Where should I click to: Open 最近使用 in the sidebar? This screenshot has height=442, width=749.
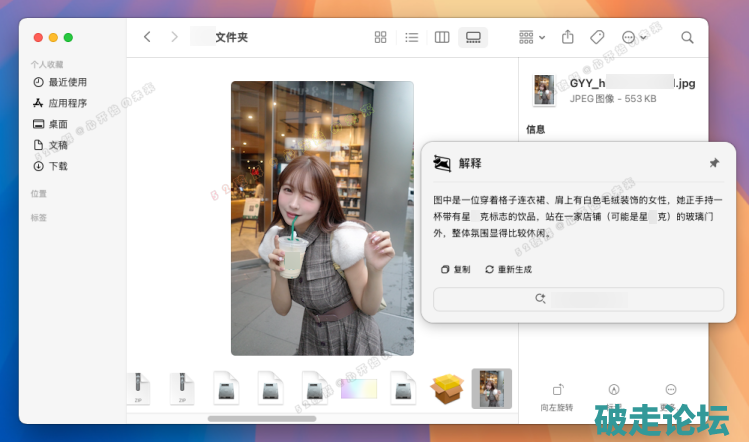click(x=67, y=82)
